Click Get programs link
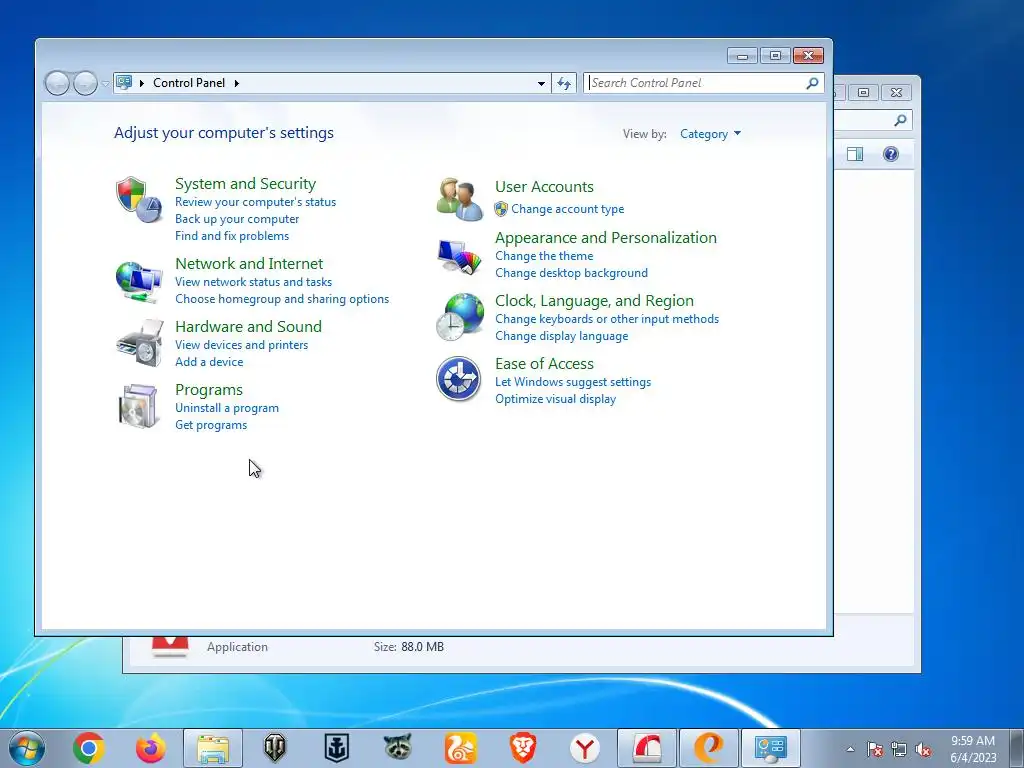The image size is (1024, 768). (211, 424)
